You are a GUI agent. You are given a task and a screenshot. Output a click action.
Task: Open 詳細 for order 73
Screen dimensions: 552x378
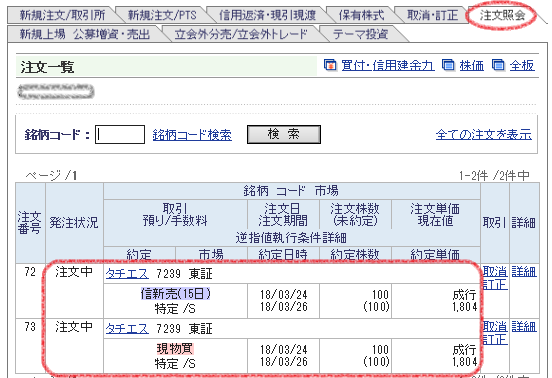click(524, 327)
